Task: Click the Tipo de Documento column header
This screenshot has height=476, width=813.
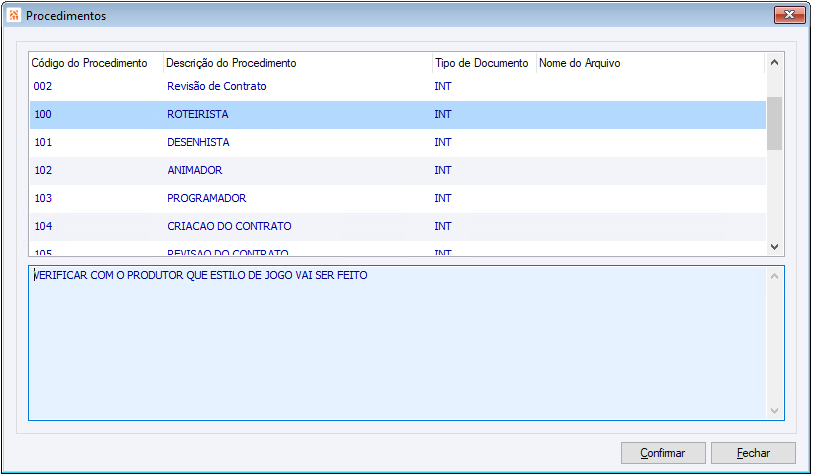Action: 484,63
